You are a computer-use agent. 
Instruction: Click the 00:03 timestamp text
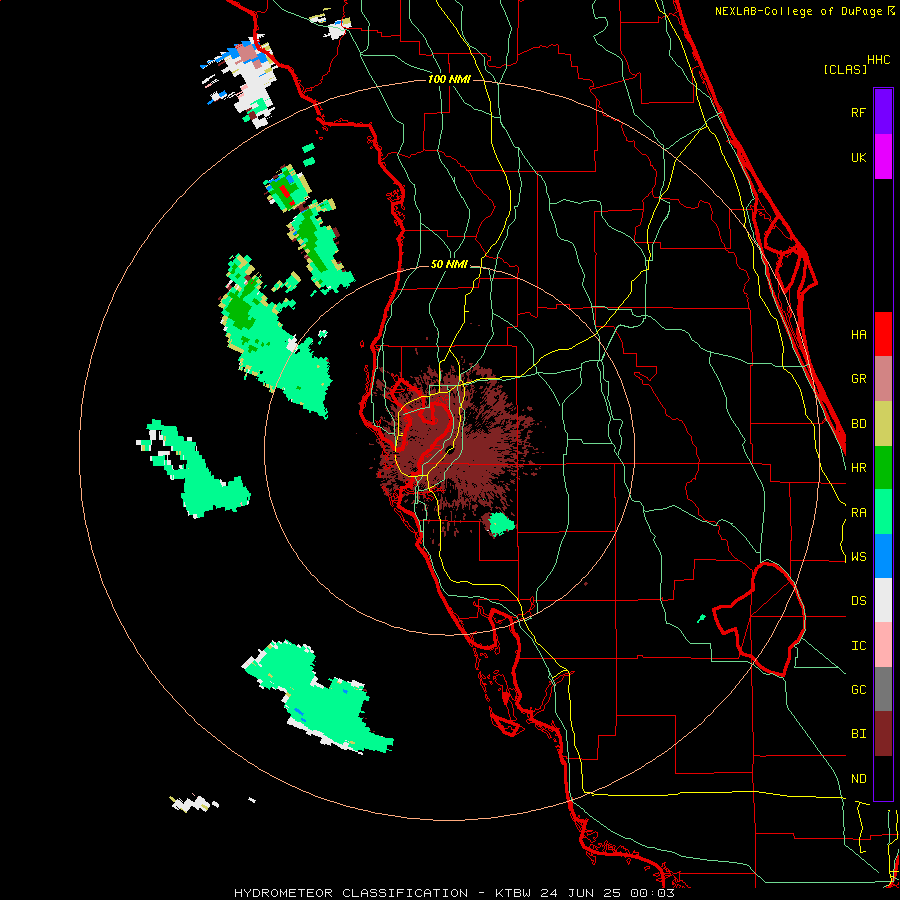(x=652, y=893)
